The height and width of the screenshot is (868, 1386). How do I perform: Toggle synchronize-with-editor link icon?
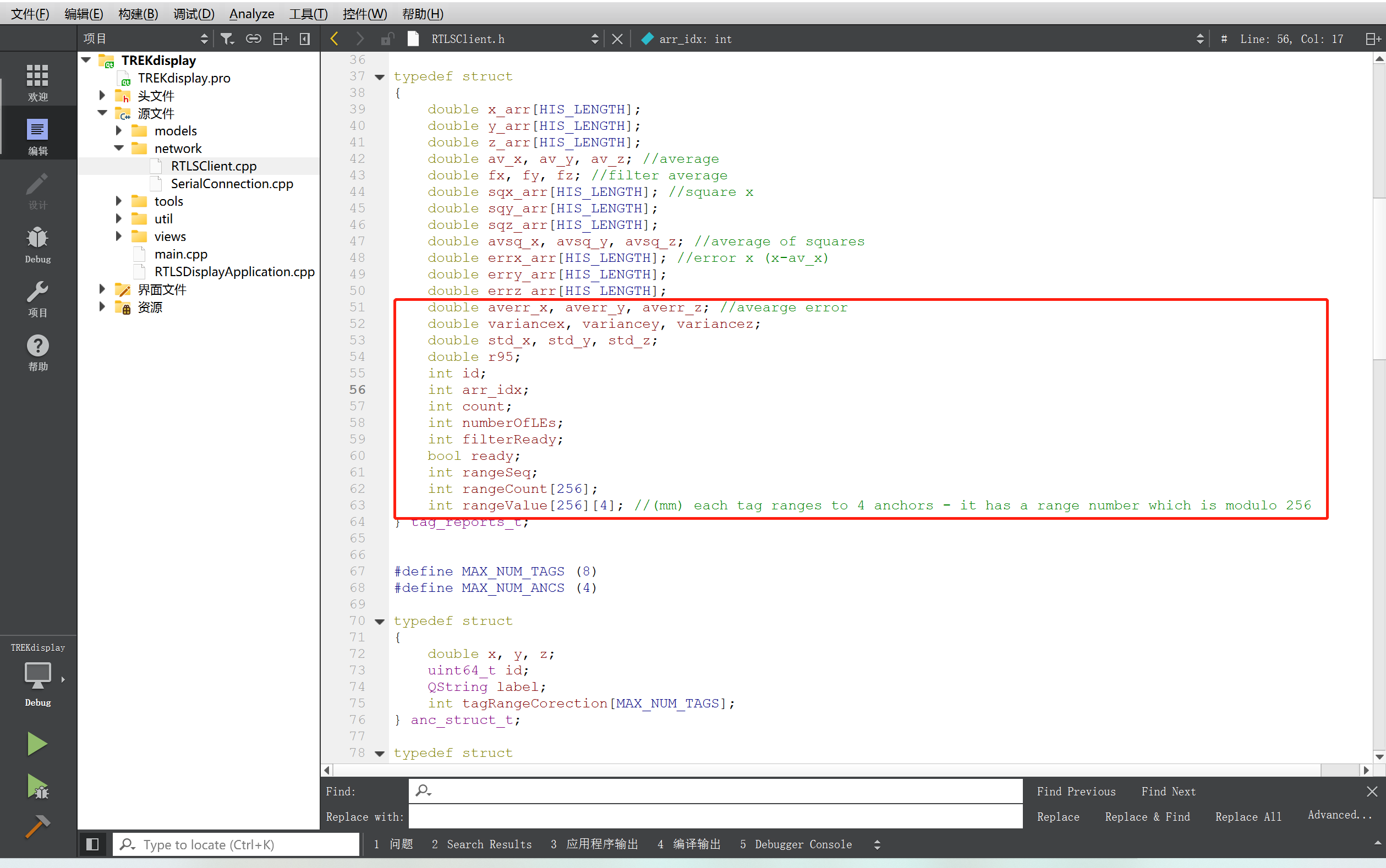[x=253, y=39]
